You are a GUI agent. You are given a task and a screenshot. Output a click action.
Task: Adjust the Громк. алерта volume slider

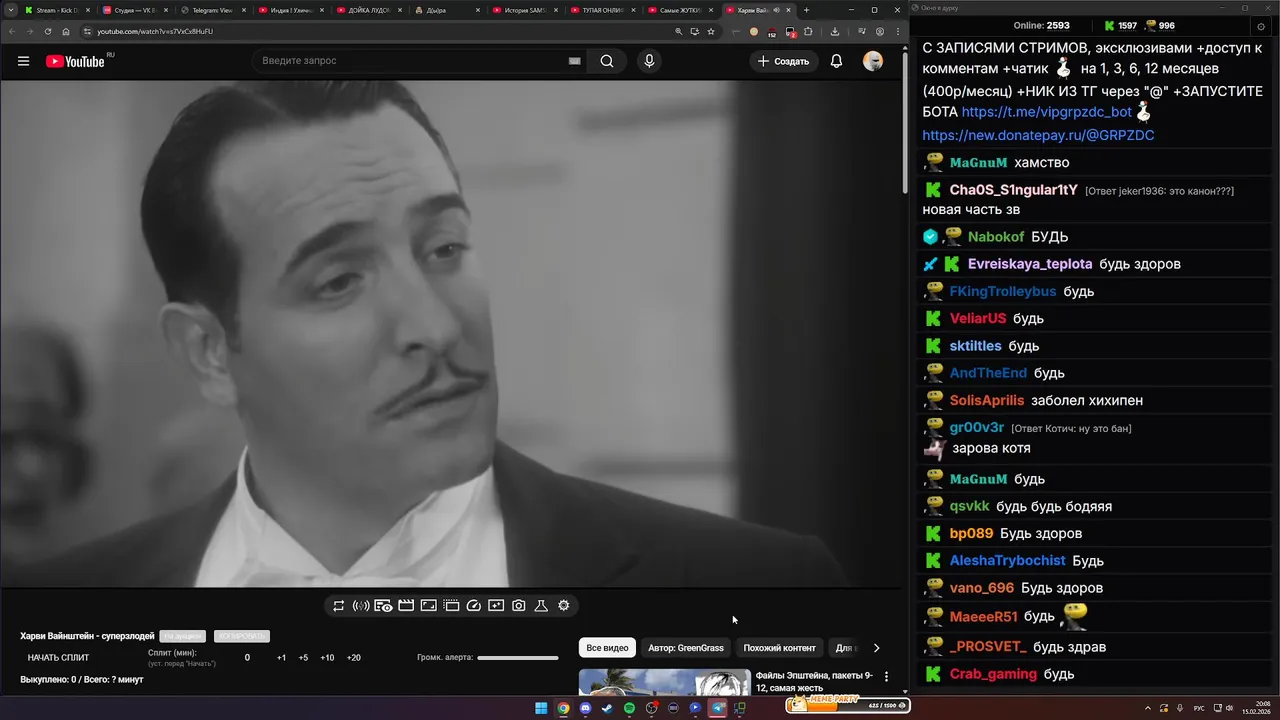[518, 658]
